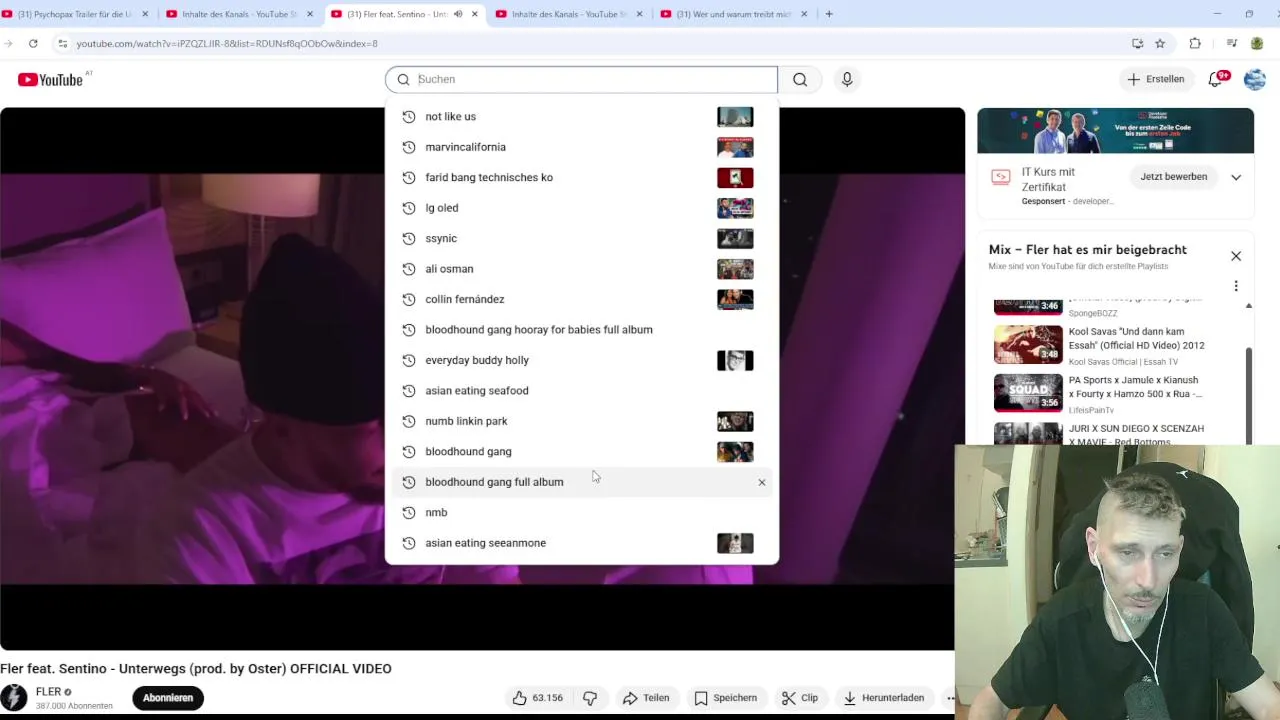Select 'bloodhound gang hooray for babies full album'
This screenshot has height=720, width=1280.
(581, 330)
